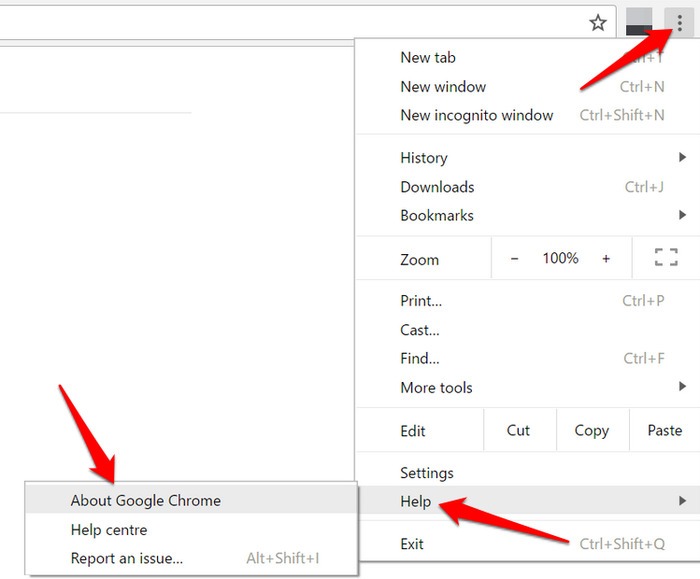Select About Google Chrome
700x579 pixels.
tap(191, 500)
